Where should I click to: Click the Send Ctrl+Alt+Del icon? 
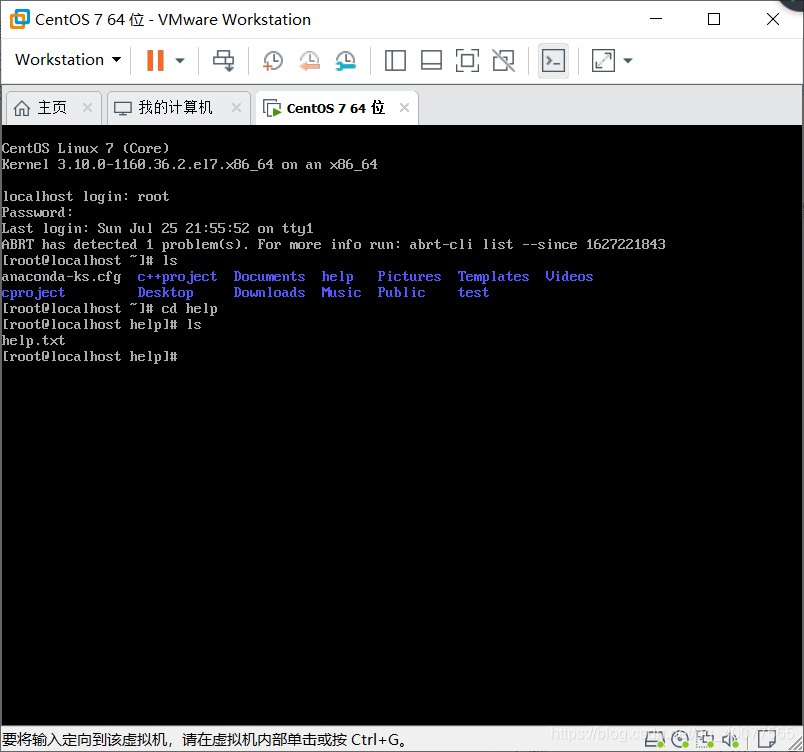(x=224, y=60)
